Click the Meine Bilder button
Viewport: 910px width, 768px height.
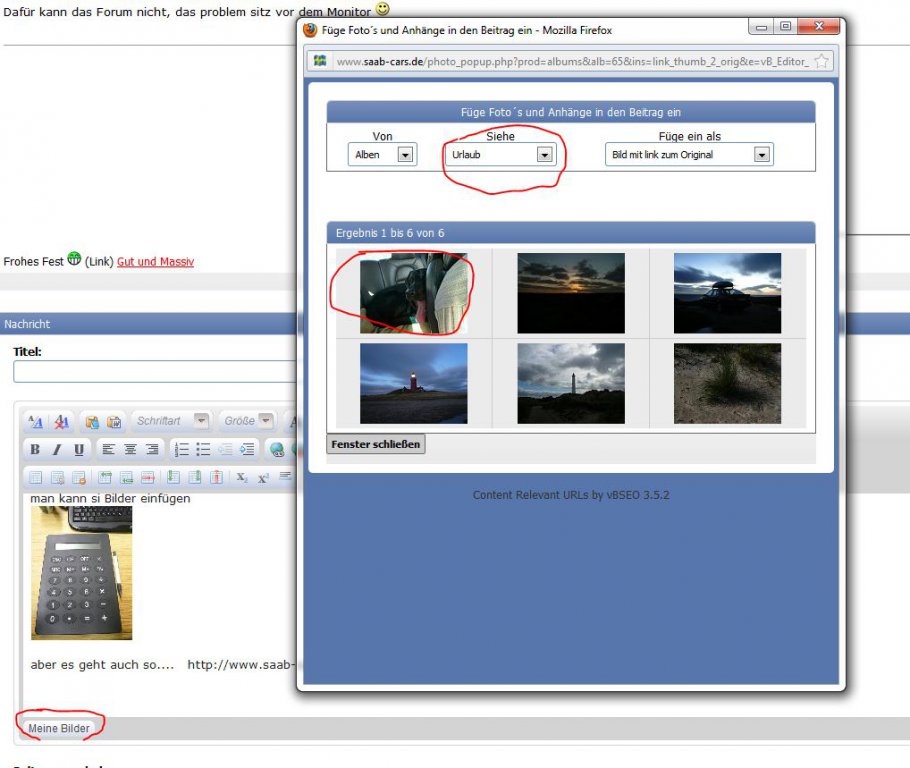click(59, 728)
